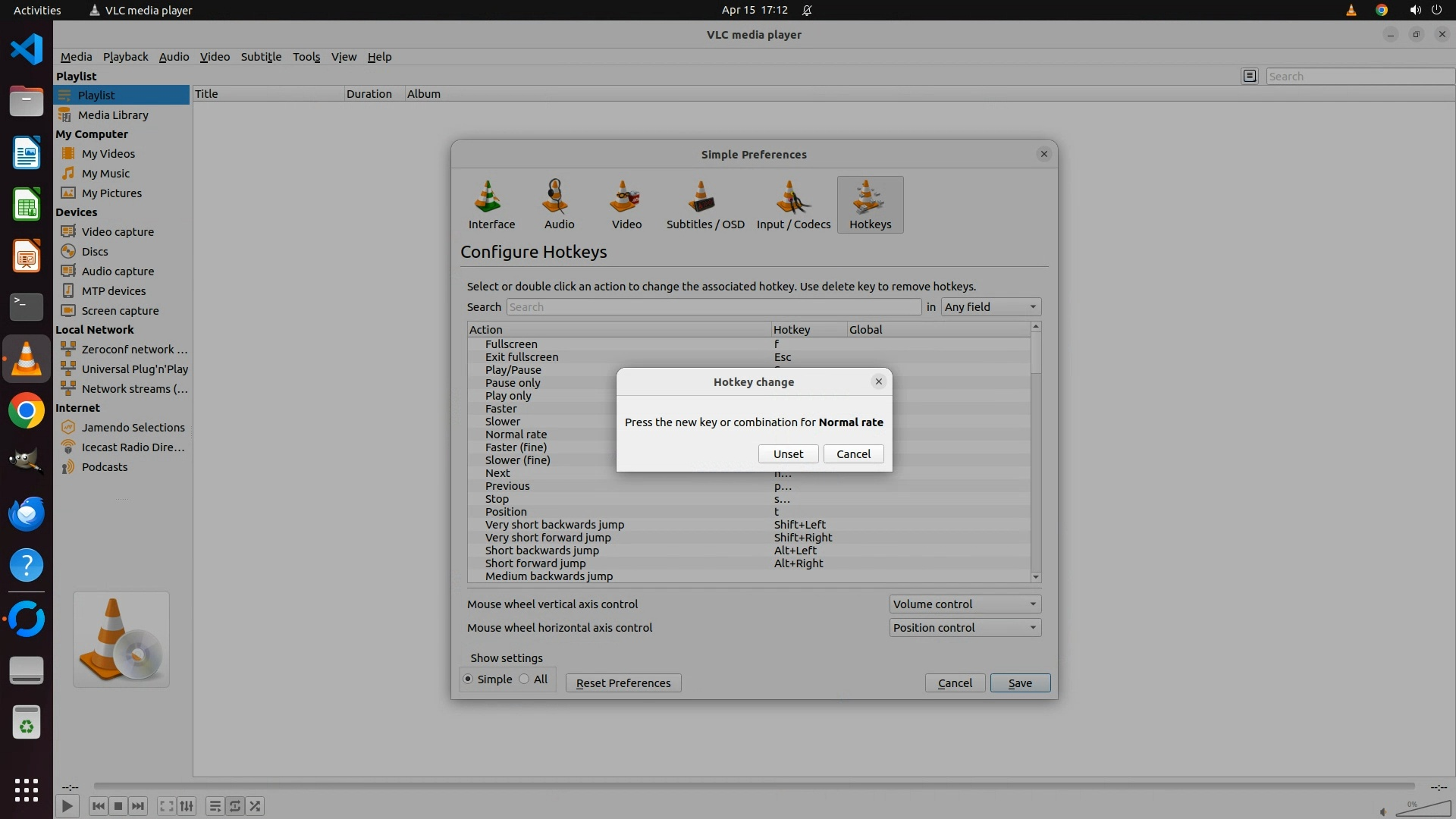Click Unset in Hotkey change dialog
The image size is (1456, 819).
[788, 454]
